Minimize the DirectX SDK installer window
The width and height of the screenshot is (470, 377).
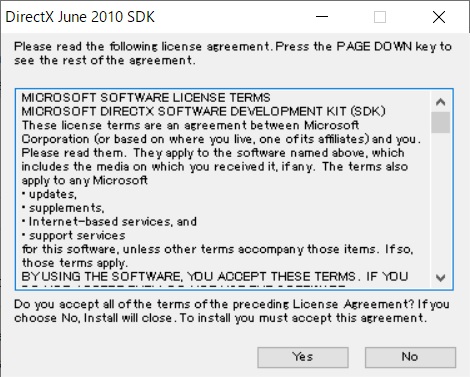322,17
